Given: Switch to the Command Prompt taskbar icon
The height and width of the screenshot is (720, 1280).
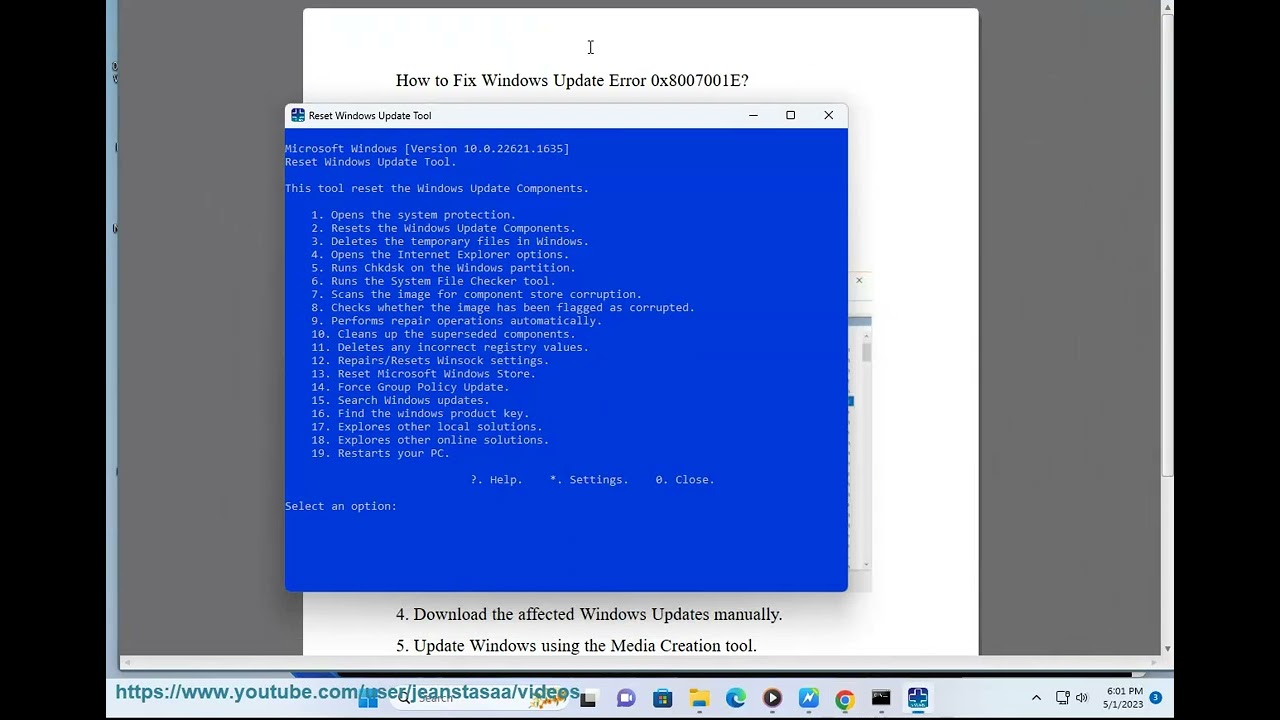Looking at the screenshot, I should pyautogui.click(x=881, y=699).
